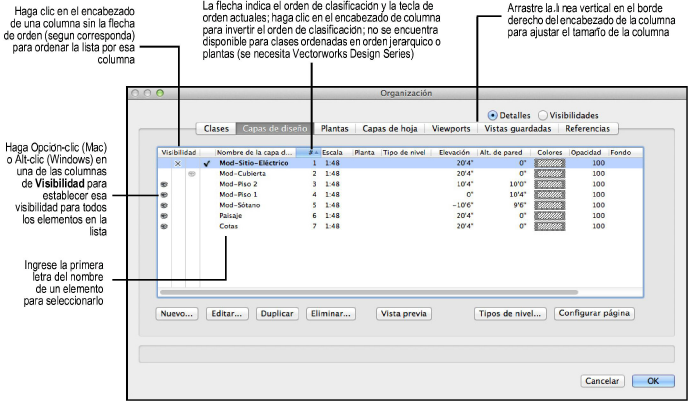This screenshot has height=401, width=688.
Task: Click the active layer checkmark beside Mod-Sitio-Eléctrico
Action: point(207,162)
